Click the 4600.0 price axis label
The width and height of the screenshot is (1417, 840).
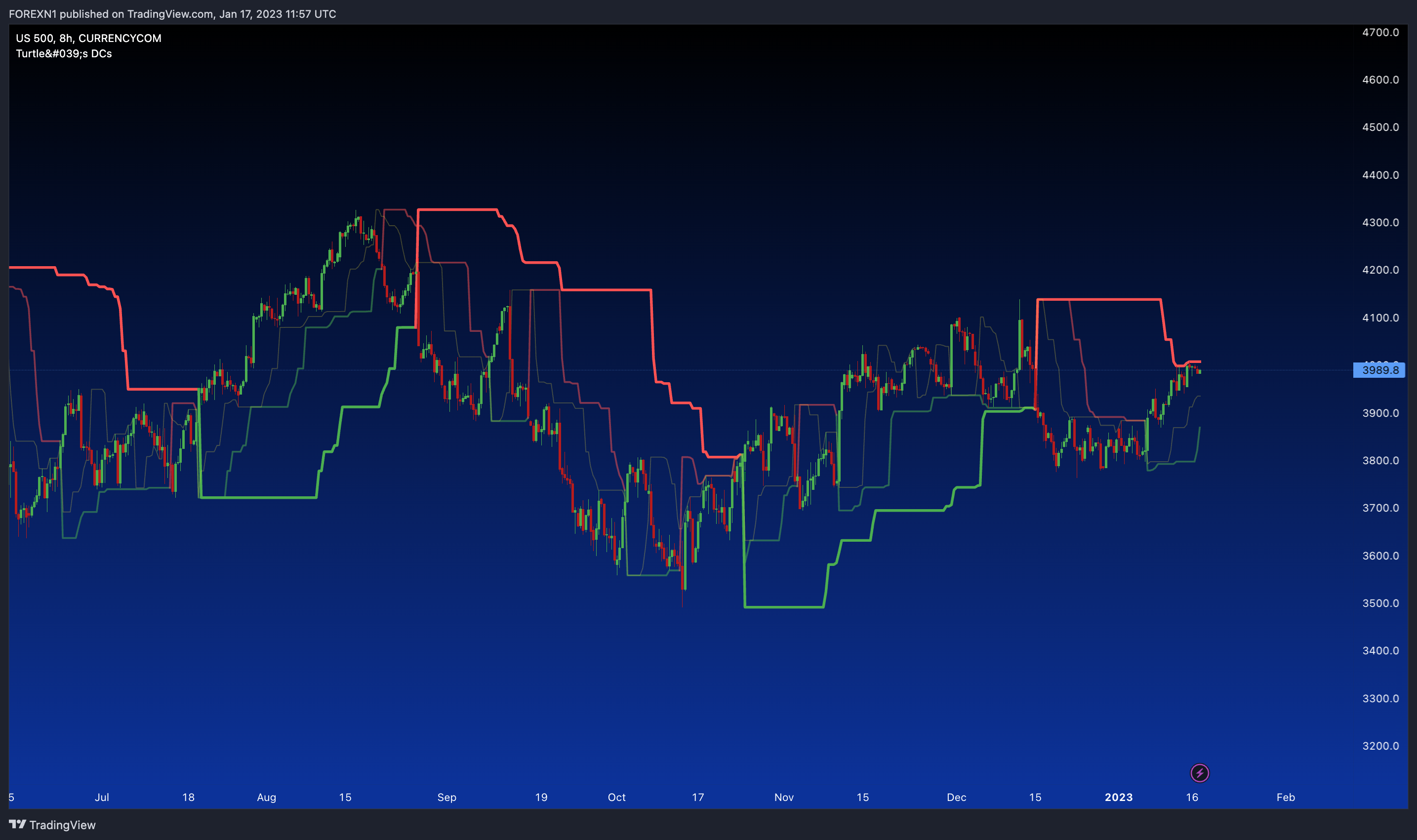(x=1380, y=80)
